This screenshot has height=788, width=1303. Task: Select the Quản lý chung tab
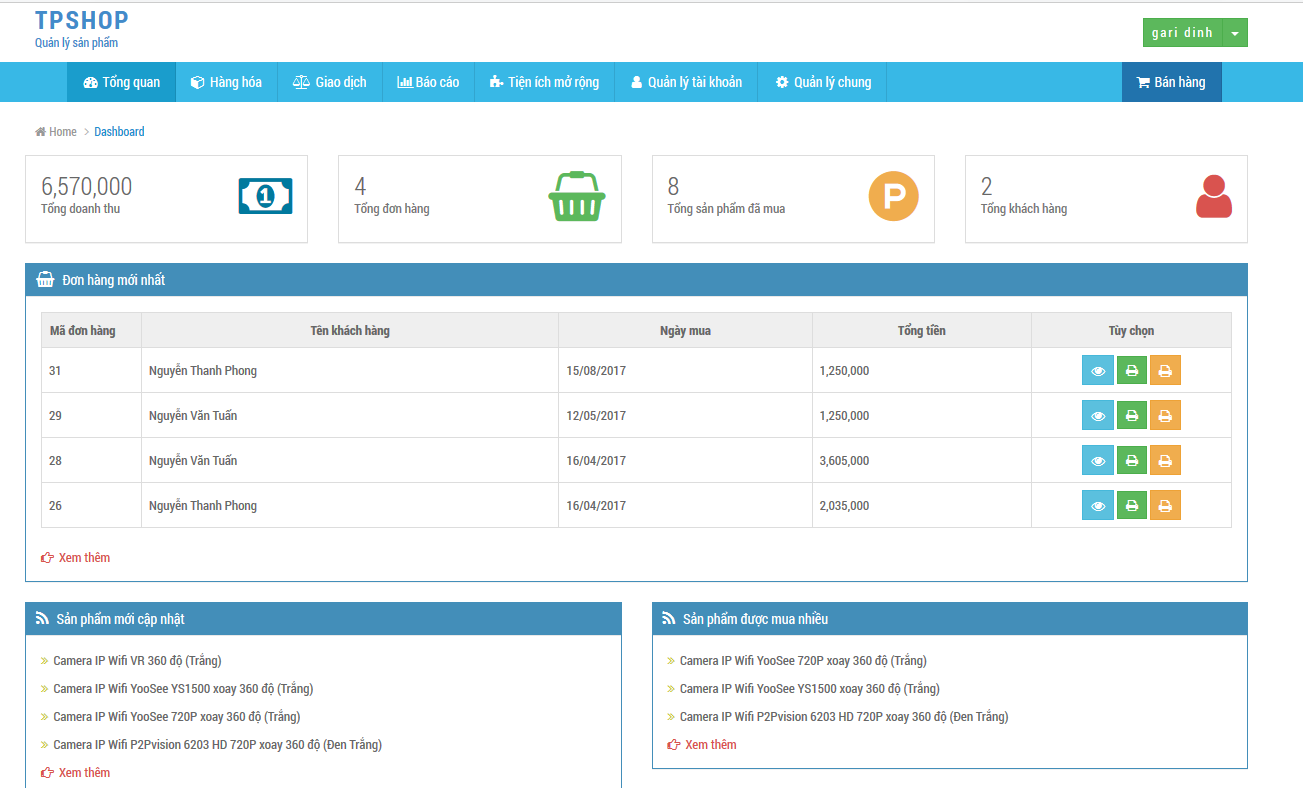[x=822, y=82]
